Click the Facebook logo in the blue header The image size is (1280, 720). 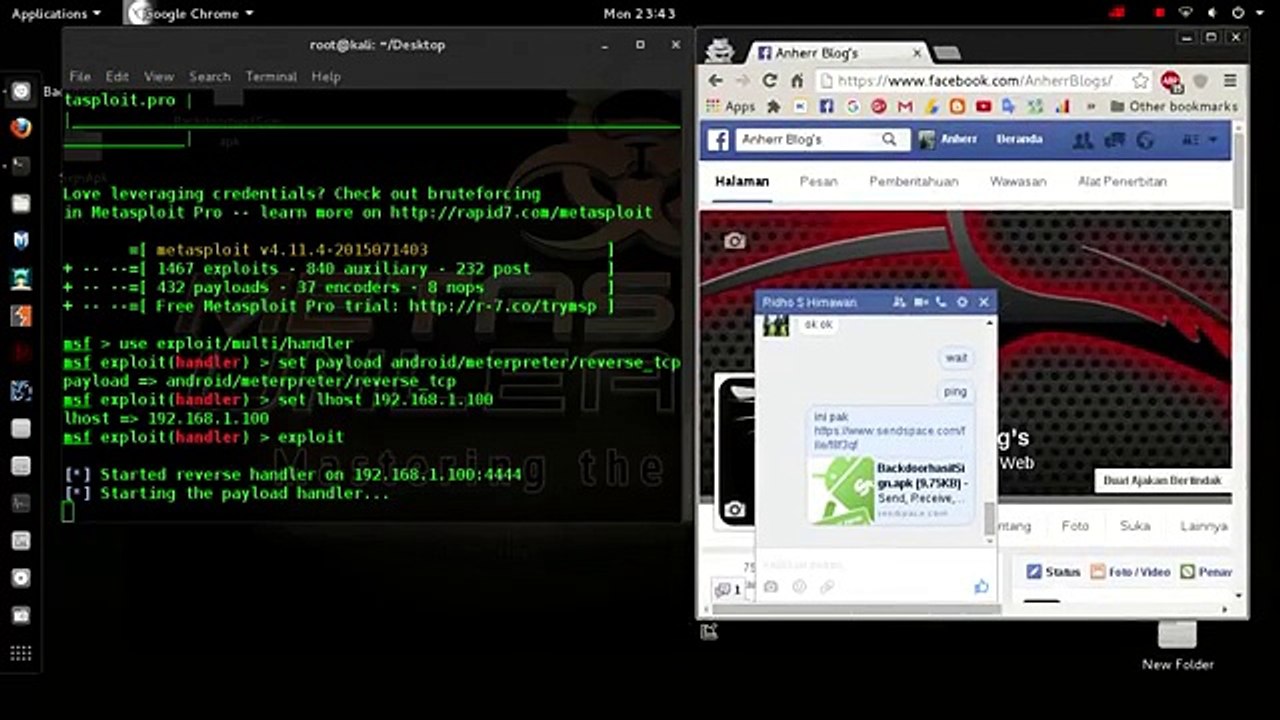coord(718,140)
